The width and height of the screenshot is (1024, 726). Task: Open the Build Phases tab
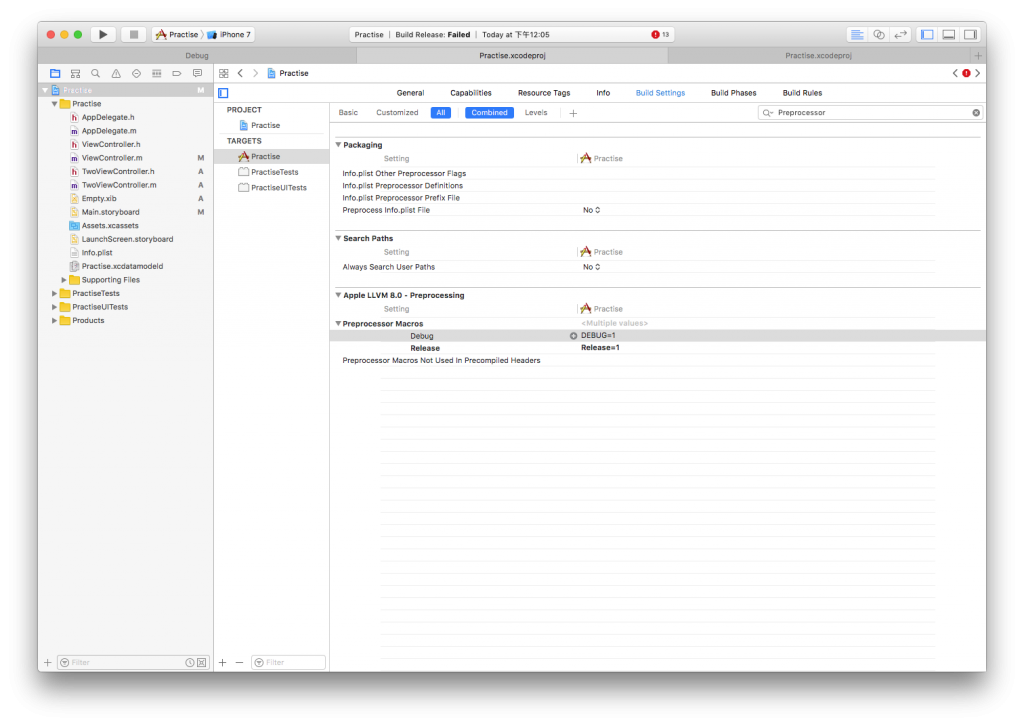point(733,93)
